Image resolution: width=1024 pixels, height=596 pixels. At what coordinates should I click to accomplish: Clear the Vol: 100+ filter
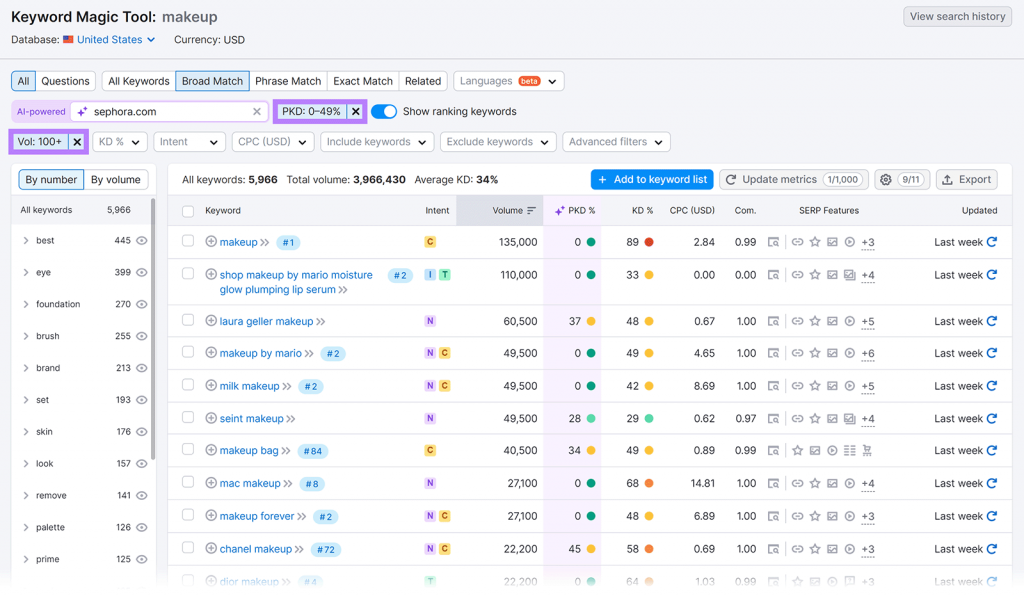click(x=77, y=142)
